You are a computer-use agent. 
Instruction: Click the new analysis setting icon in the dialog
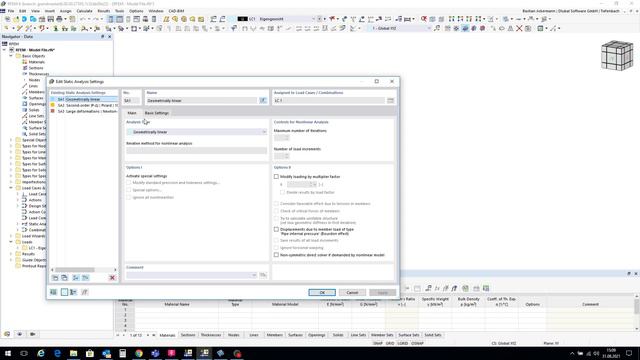(55, 278)
